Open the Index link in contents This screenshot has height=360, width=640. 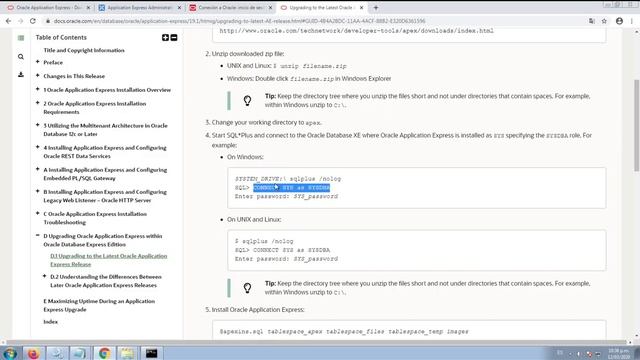[x=51, y=322]
